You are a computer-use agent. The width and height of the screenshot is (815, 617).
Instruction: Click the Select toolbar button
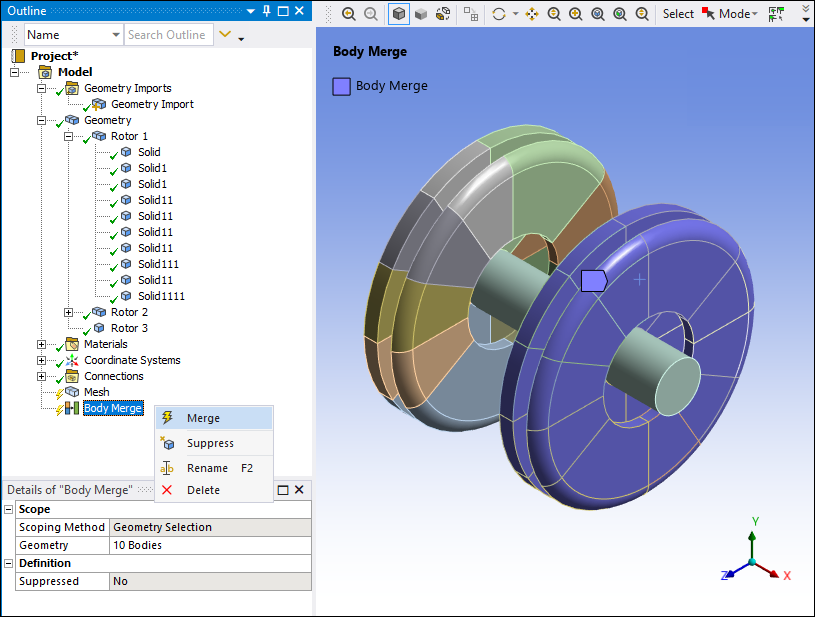(678, 14)
